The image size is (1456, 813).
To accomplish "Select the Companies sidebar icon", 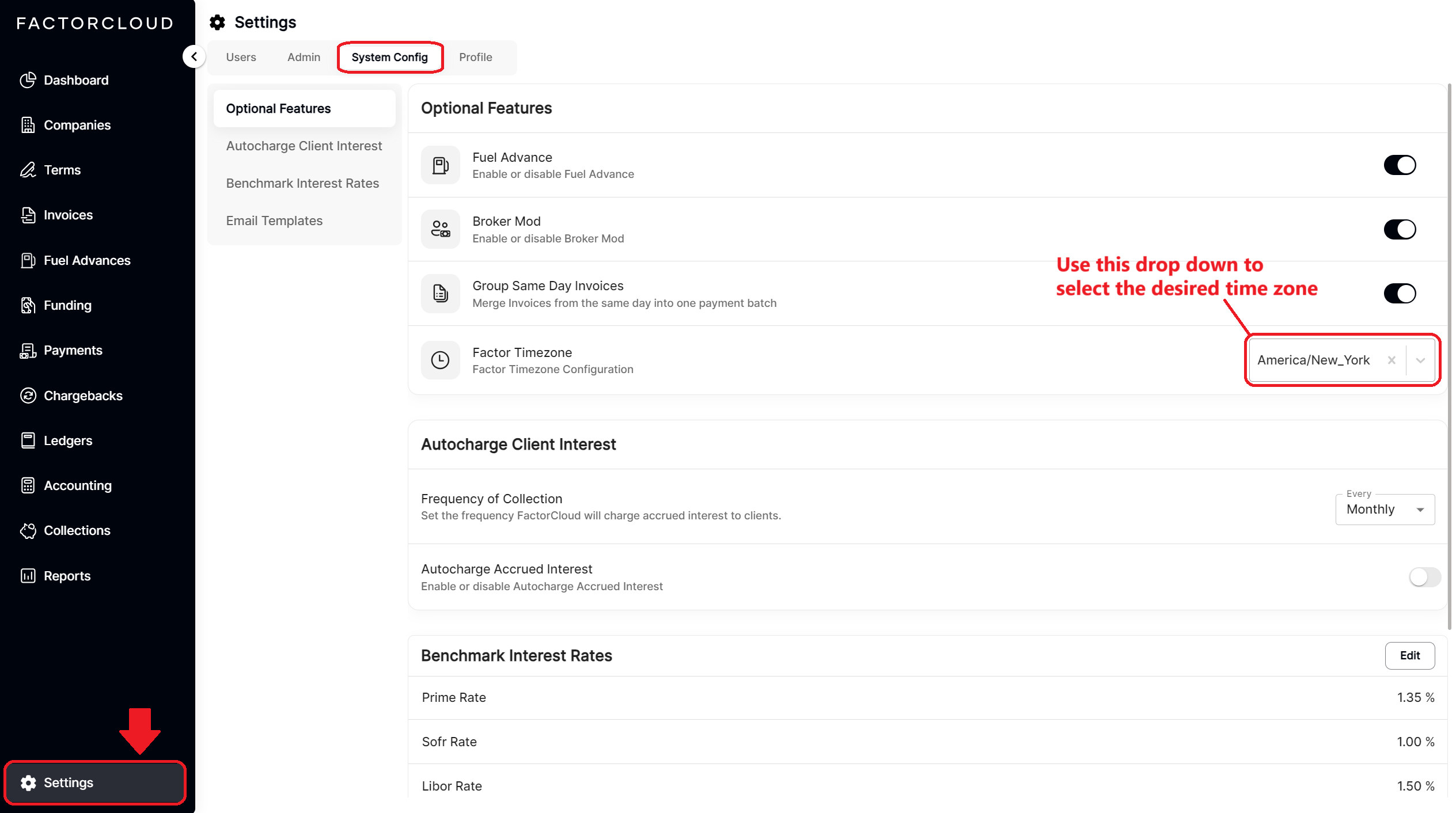I will 28,125.
